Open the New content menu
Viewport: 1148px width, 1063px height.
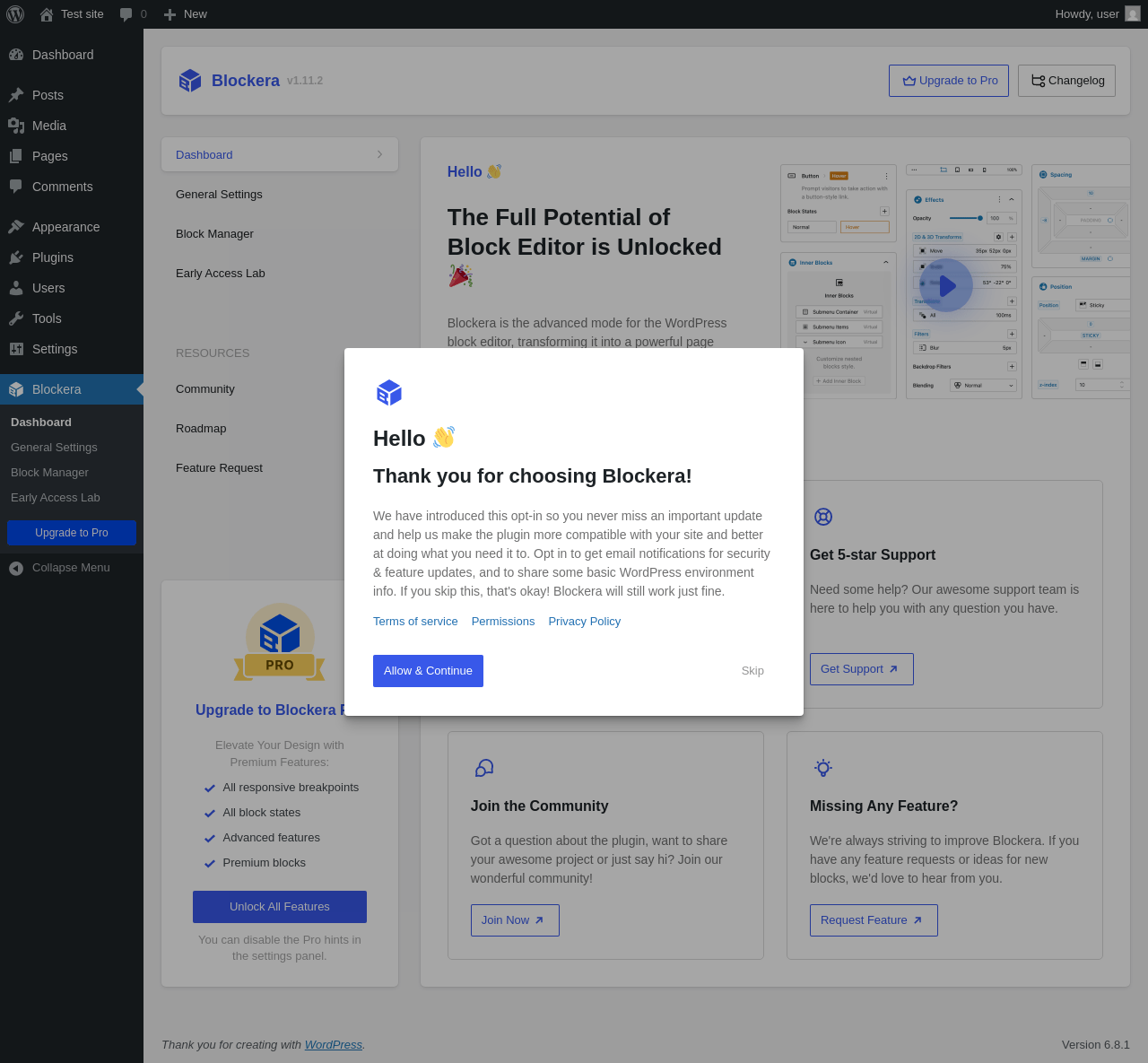click(x=185, y=14)
